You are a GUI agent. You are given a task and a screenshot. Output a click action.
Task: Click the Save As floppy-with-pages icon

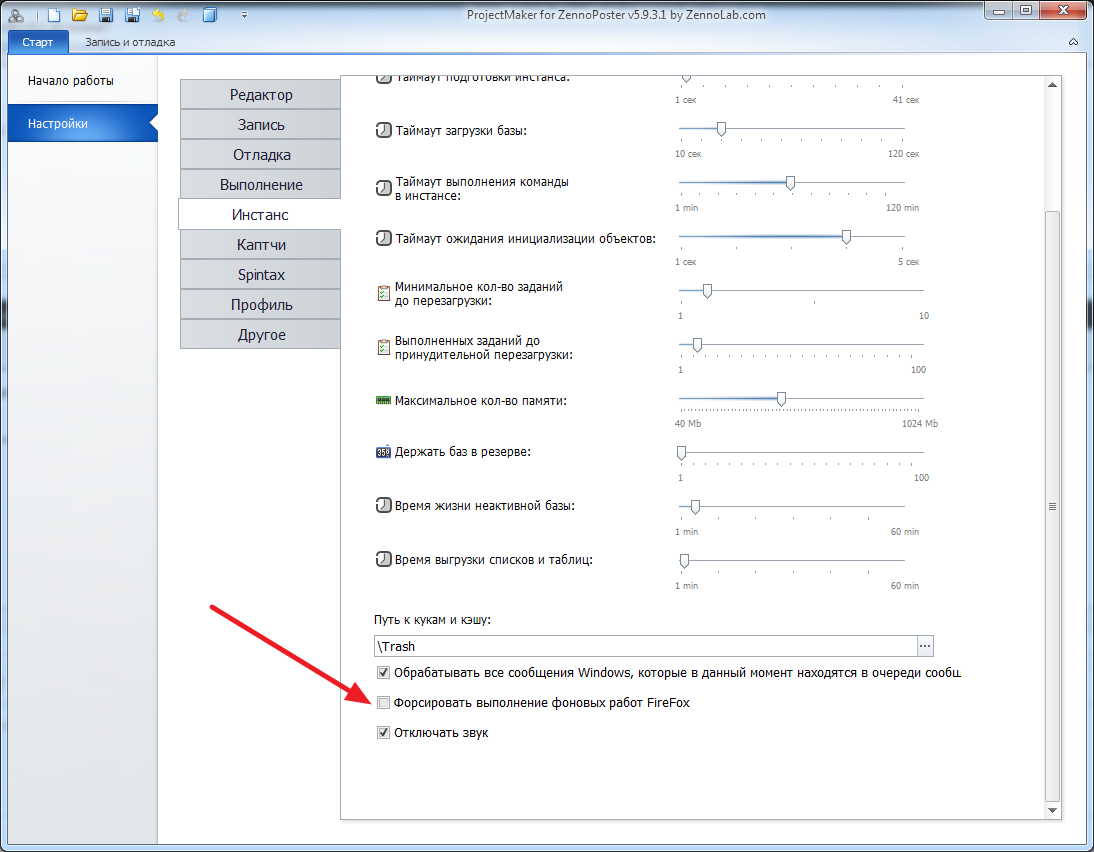point(132,15)
